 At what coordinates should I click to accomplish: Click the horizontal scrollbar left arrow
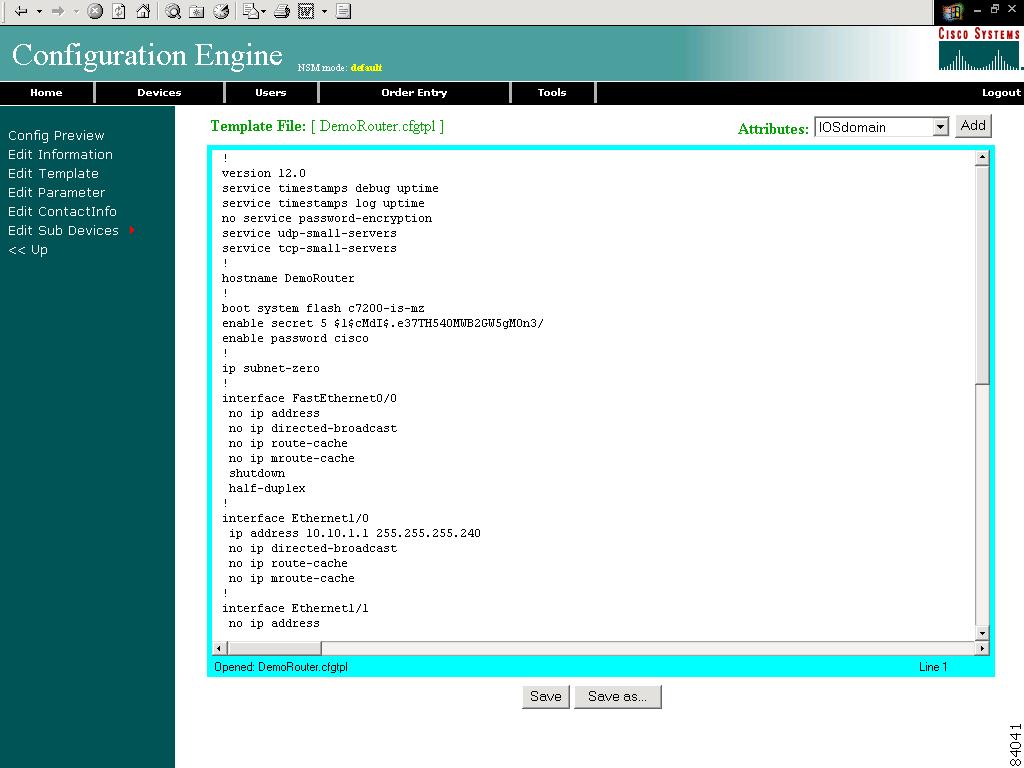(219, 648)
